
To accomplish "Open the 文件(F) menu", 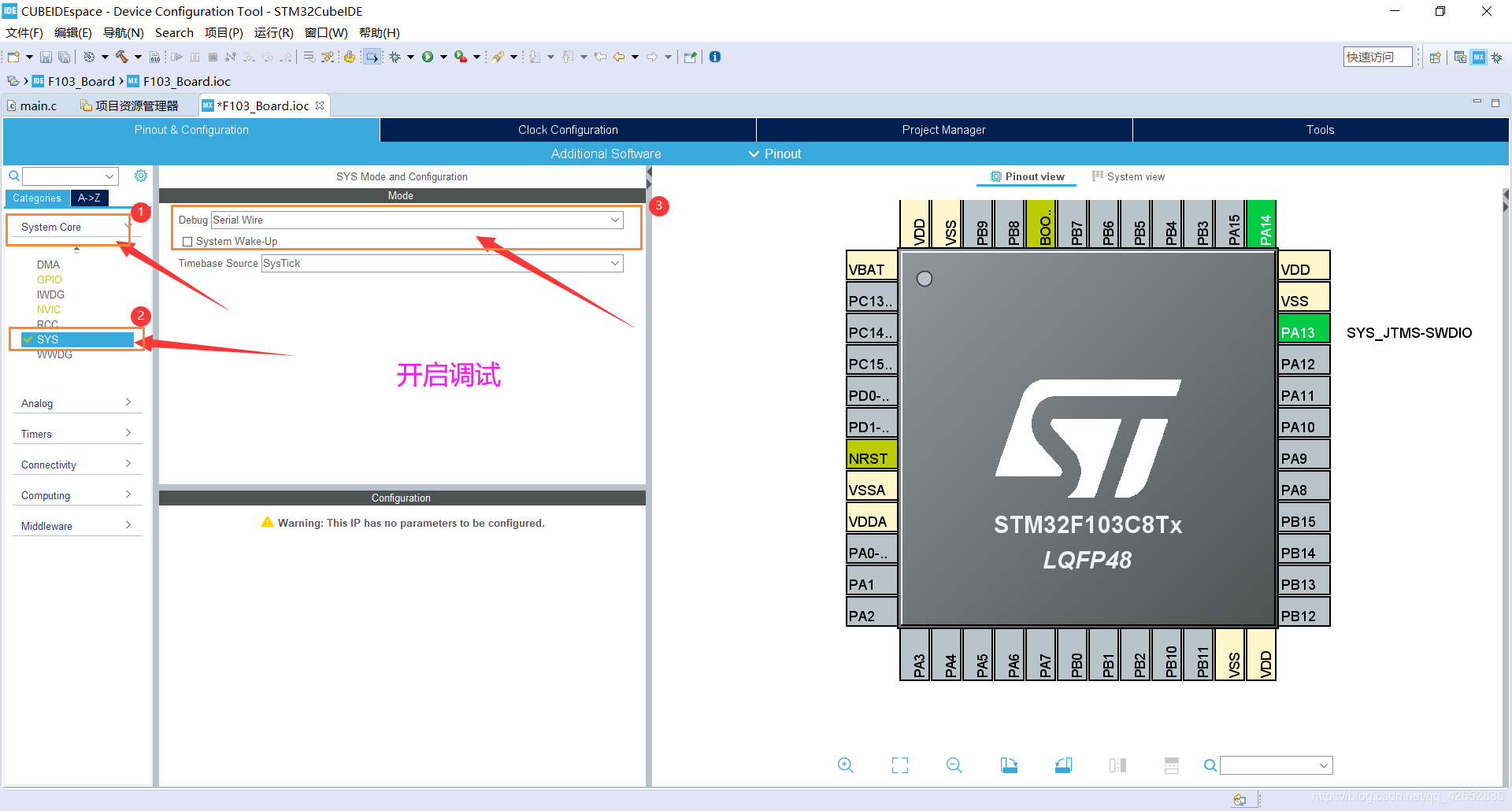I will 24,32.
